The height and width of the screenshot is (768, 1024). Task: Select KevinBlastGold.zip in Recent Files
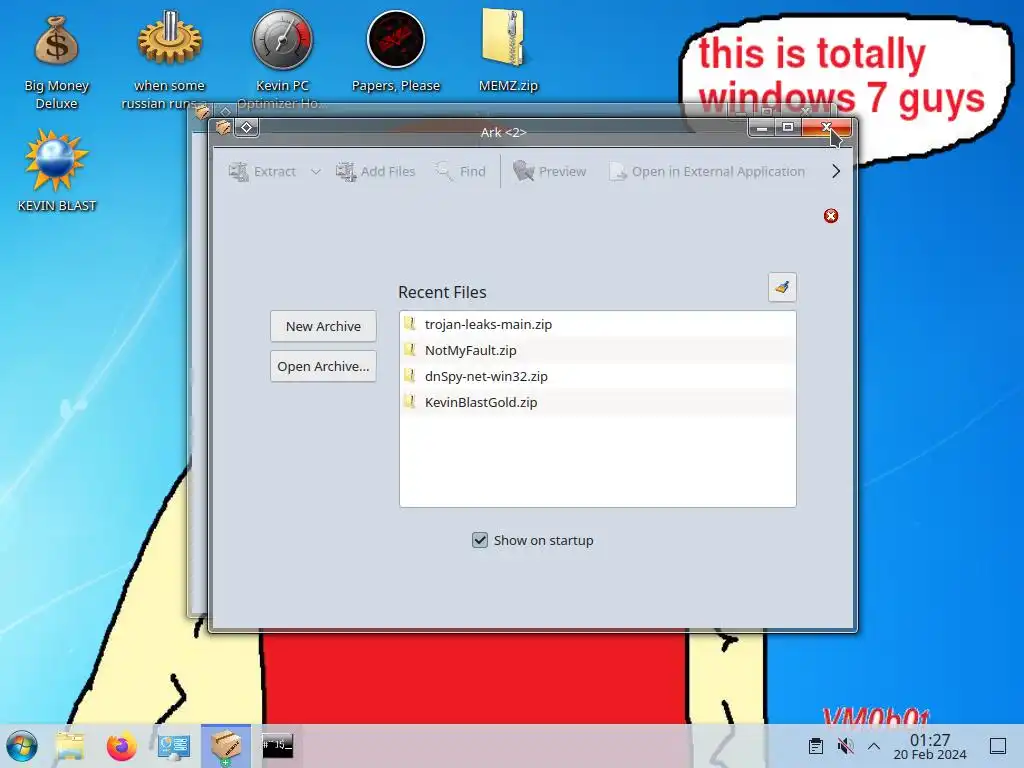598,402
